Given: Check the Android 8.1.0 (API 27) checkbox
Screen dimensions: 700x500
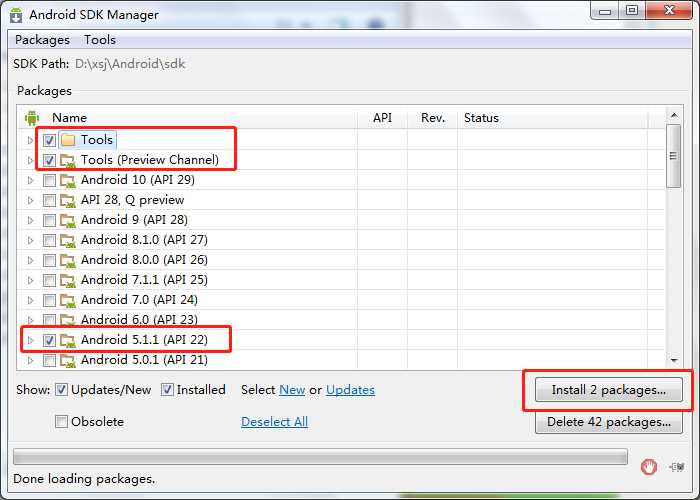Looking at the screenshot, I should [49, 240].
